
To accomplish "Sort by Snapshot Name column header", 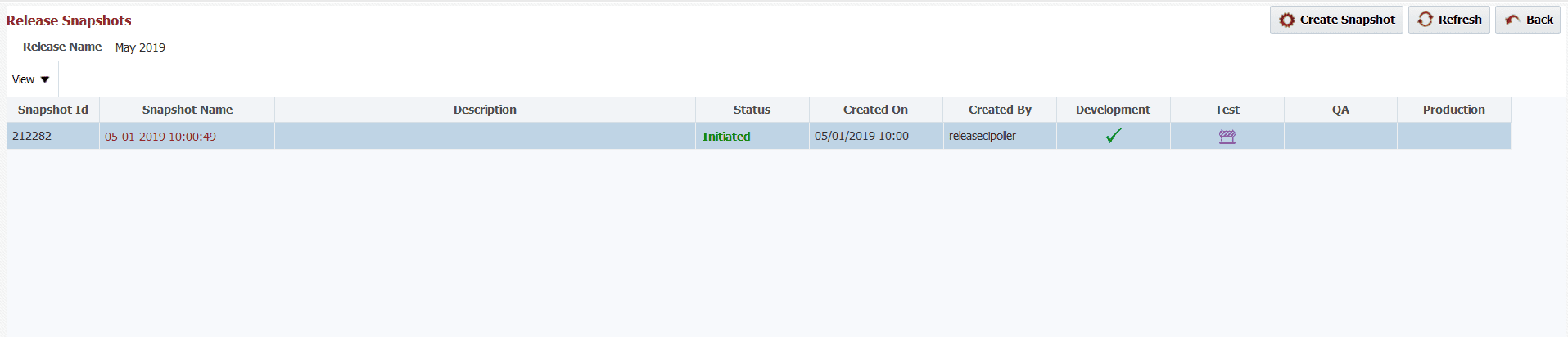I will [x=188, y=110].
